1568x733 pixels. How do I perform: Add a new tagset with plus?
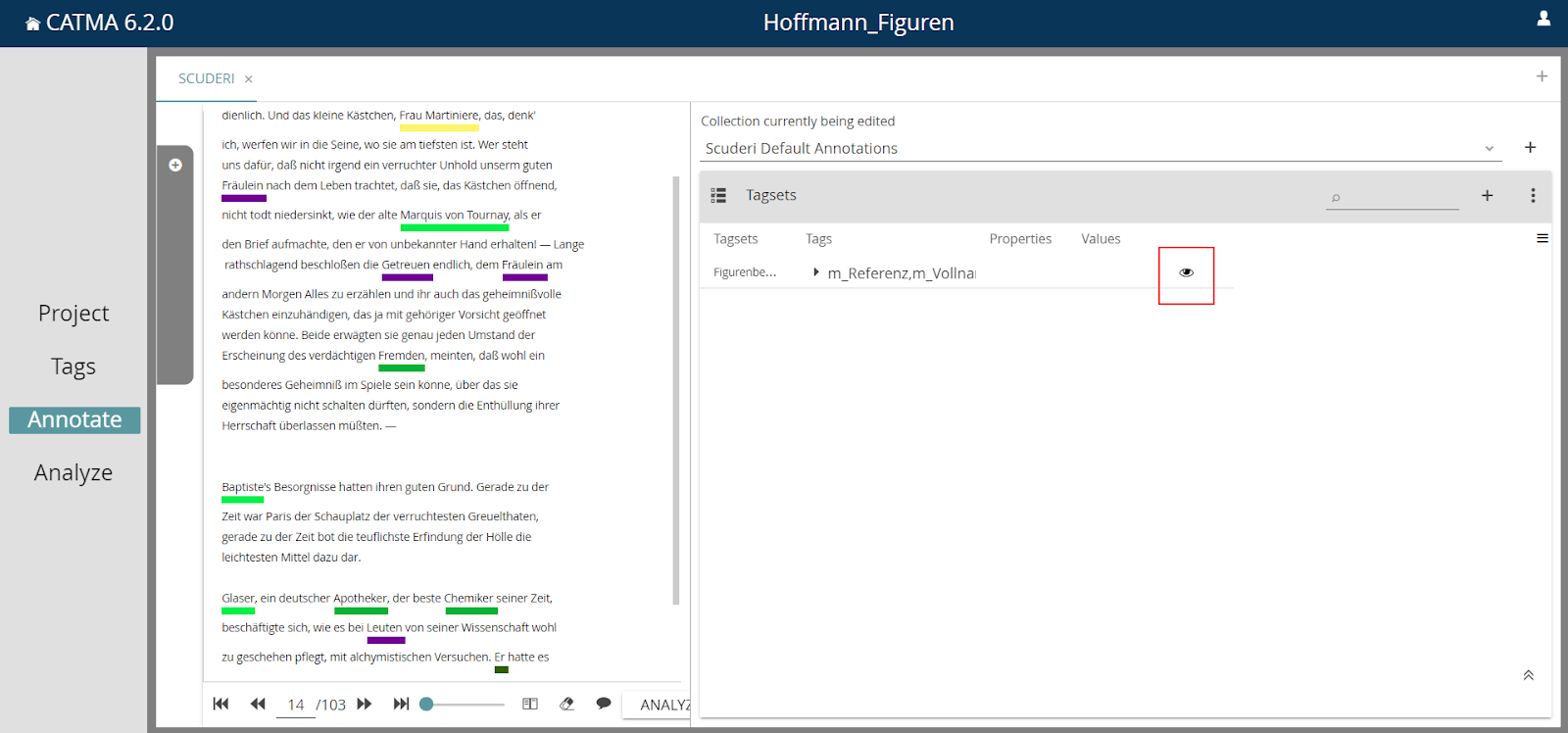point(1487,195)
